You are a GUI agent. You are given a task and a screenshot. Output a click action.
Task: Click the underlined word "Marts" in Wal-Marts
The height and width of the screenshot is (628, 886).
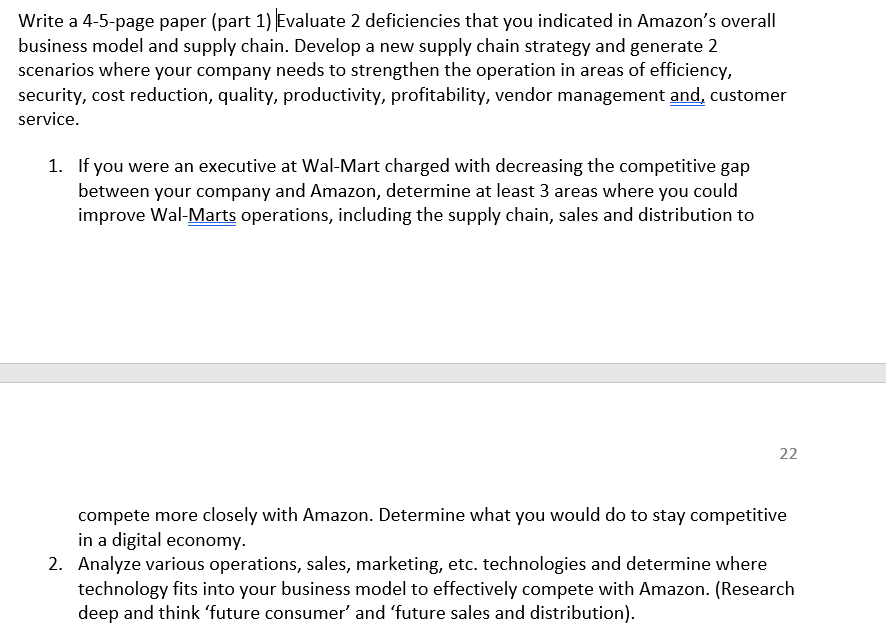[x=212, y=215]
